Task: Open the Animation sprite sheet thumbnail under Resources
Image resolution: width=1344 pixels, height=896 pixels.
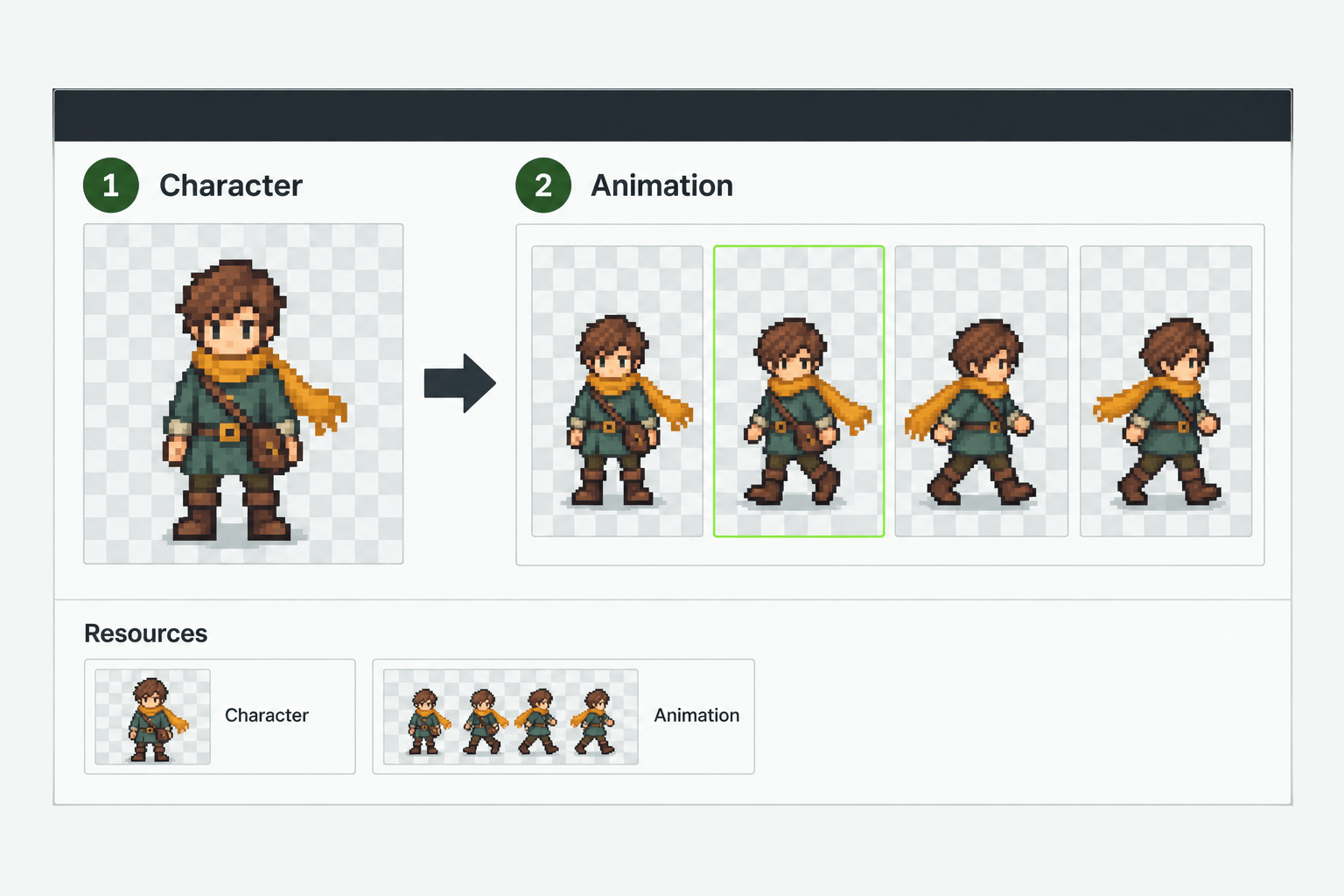Action: point(511,717)
